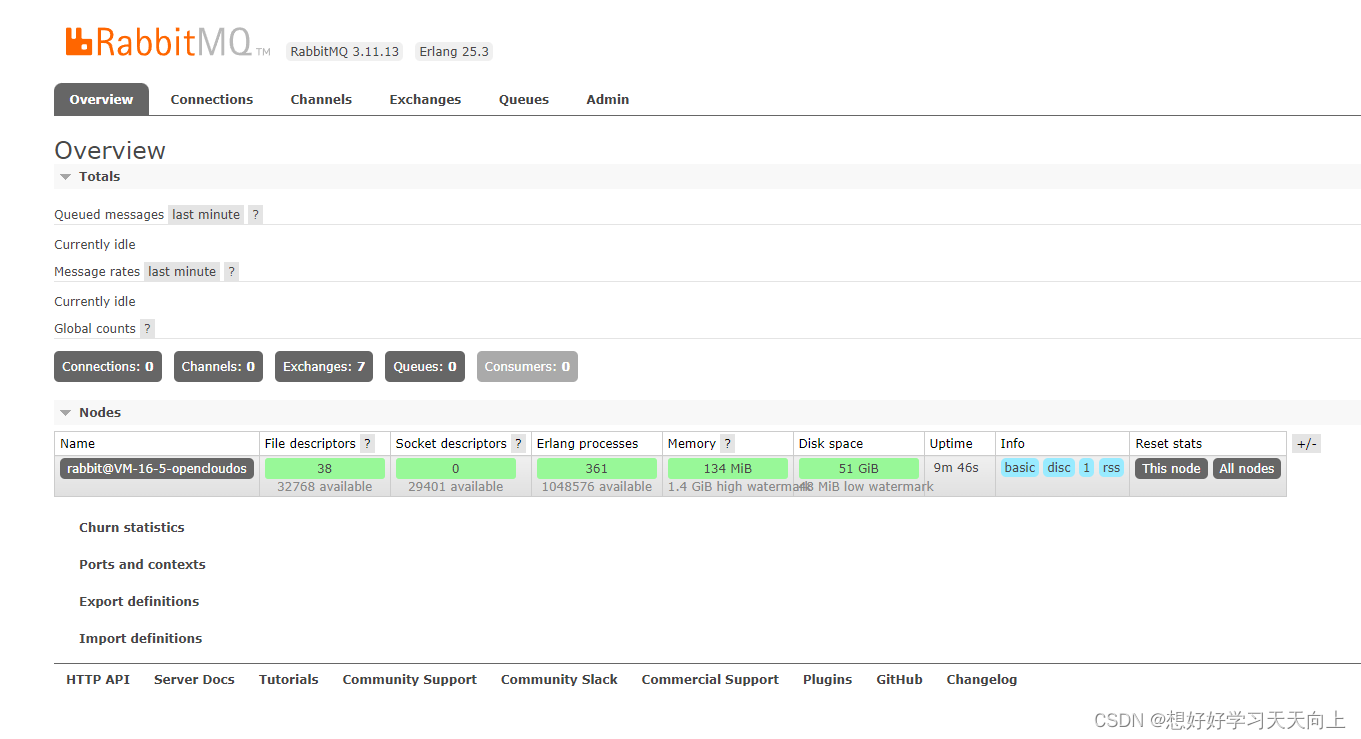This screenshot has width=1361, height=739.
Task: Click the RabbitMQ 3.11.13 version label
Action: (x=344, y=52)
